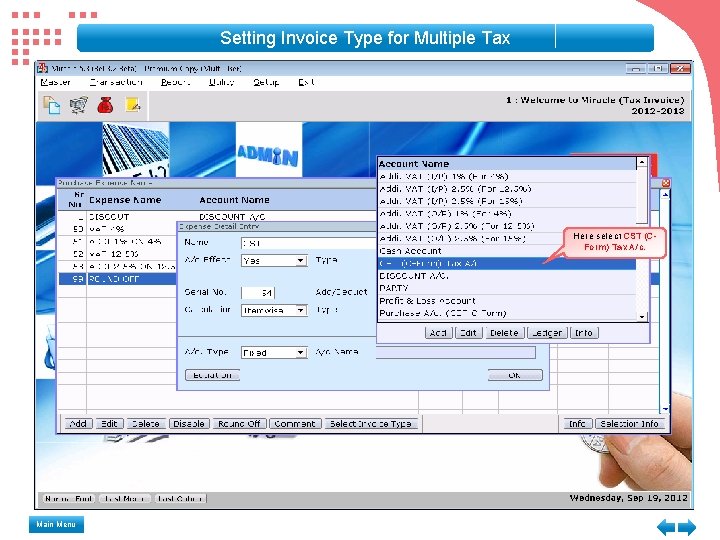The height and width of the screenshot is (540, 720).
Task: Click the Delete button in account list popup
Action: pos(504,333)
